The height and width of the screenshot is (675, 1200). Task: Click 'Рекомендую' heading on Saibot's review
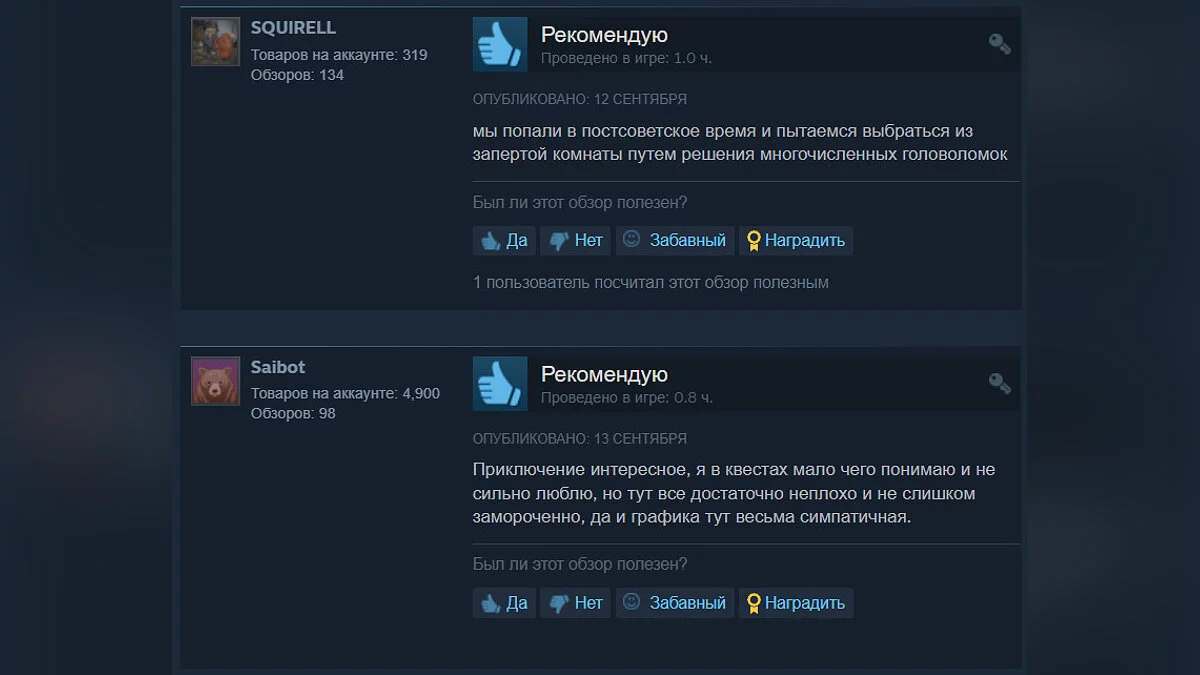[604, 374]
